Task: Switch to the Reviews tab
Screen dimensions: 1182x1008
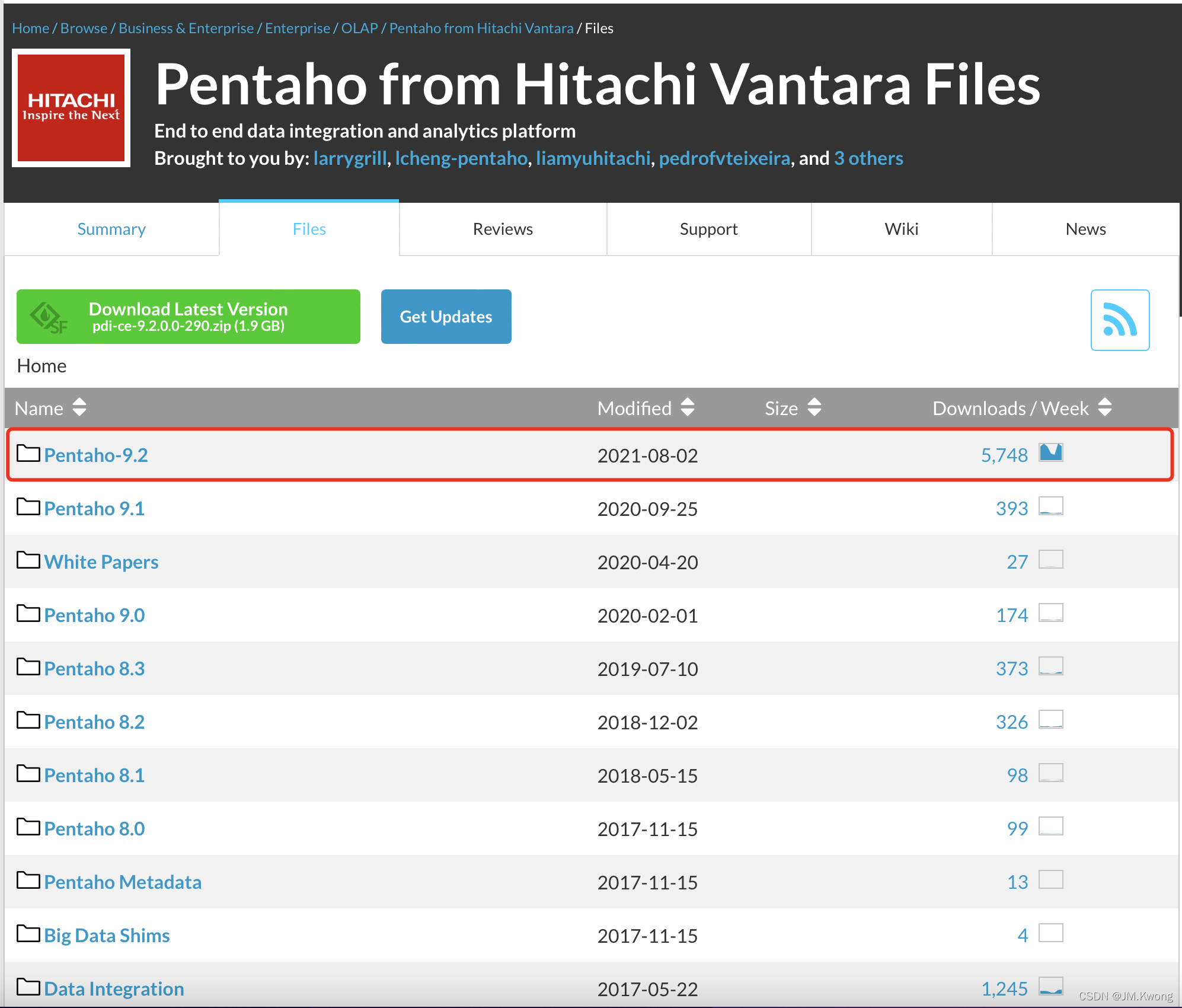Action: click(x=503, y=229)
